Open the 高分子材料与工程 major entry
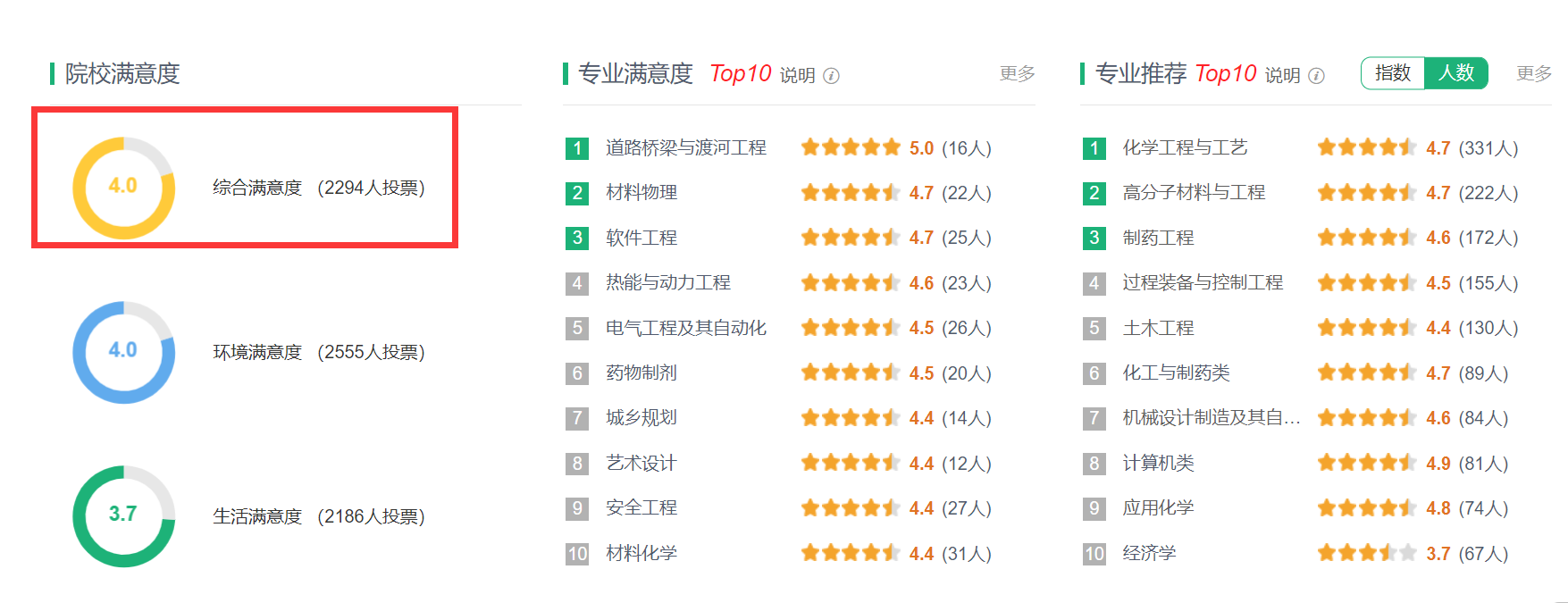1568x603 pixels. [1194, 193]
